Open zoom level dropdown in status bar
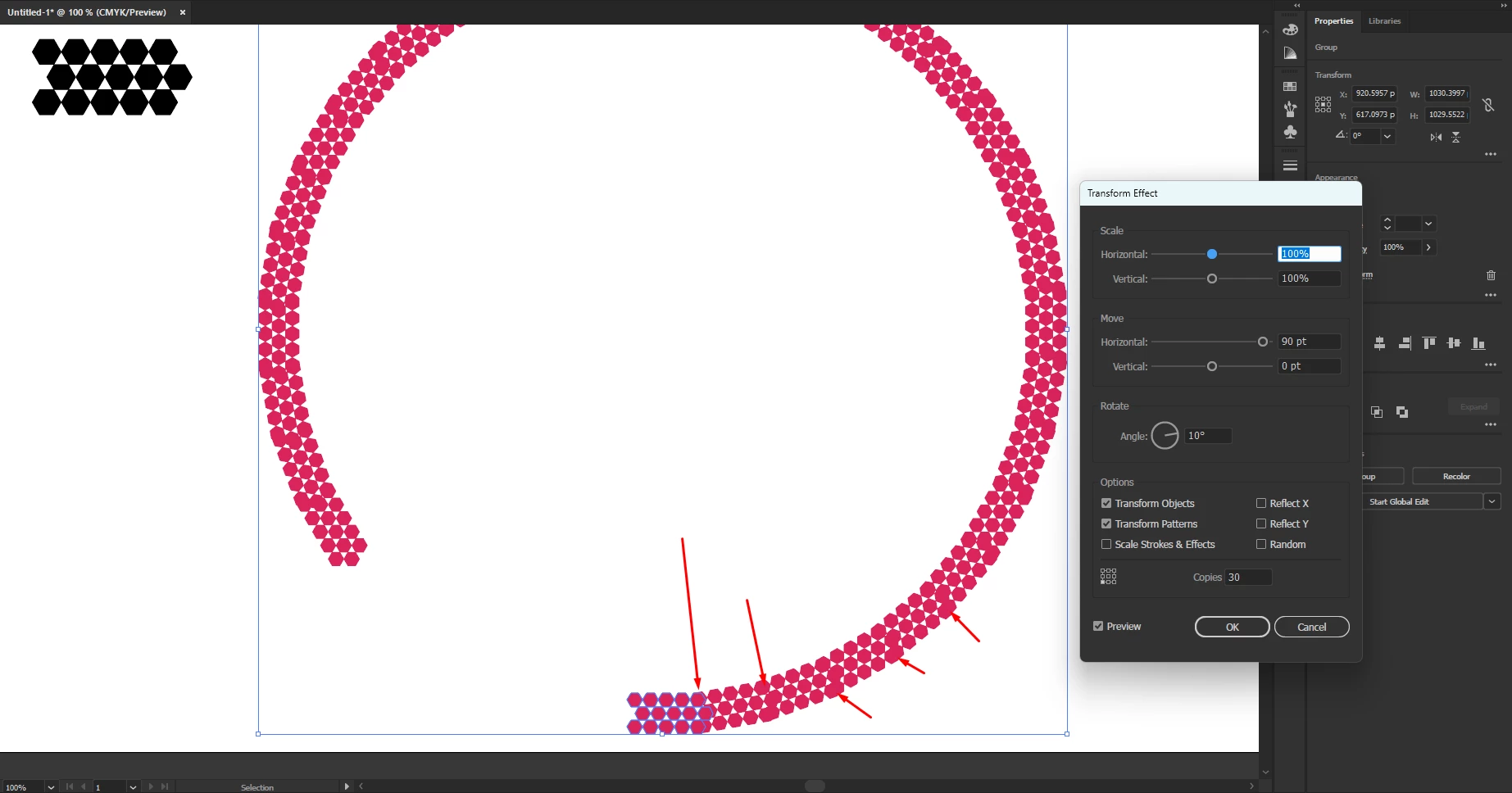 click(51, 787)
